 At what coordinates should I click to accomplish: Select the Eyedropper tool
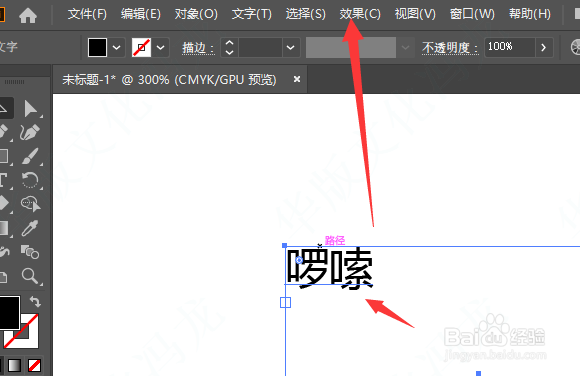30,228
